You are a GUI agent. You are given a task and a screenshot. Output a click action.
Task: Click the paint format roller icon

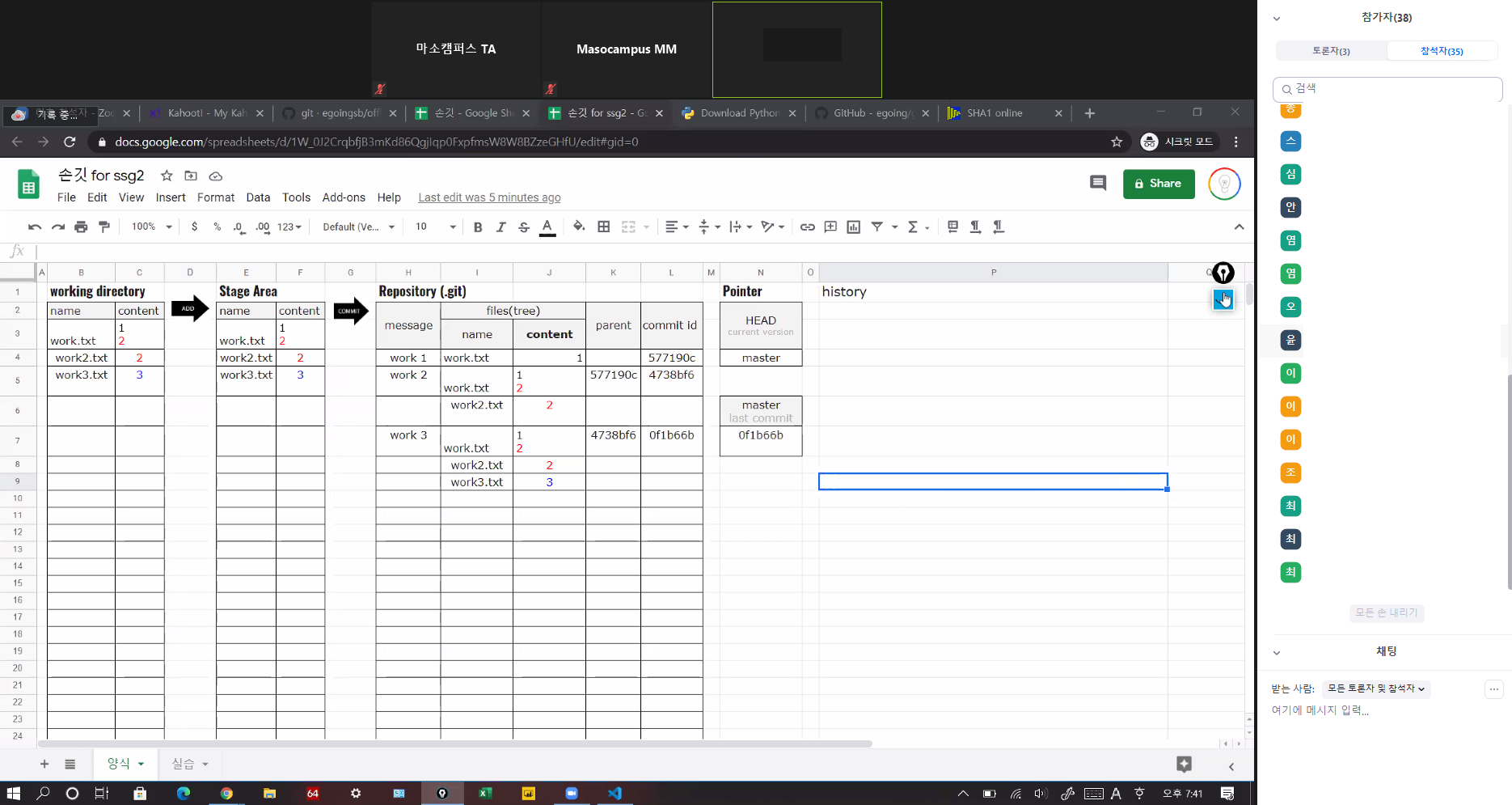click(104, 227)
